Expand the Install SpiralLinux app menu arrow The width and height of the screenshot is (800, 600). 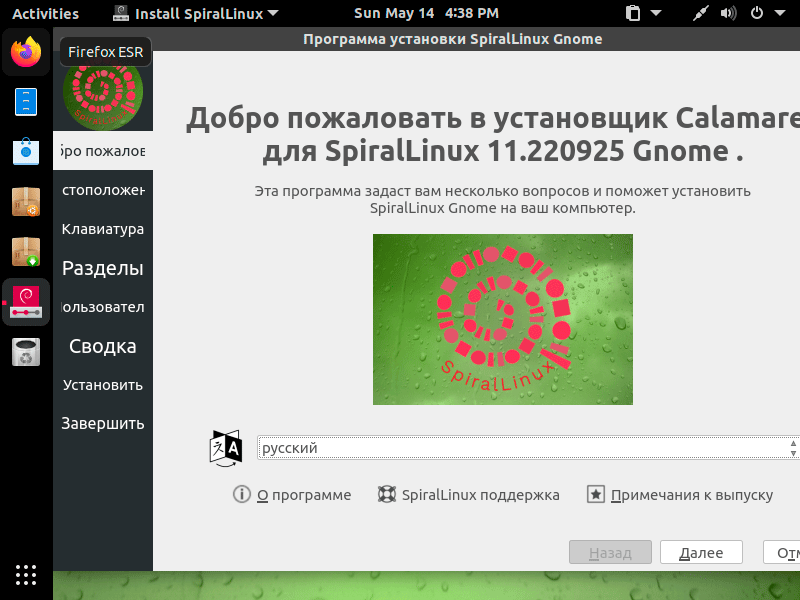273,13
